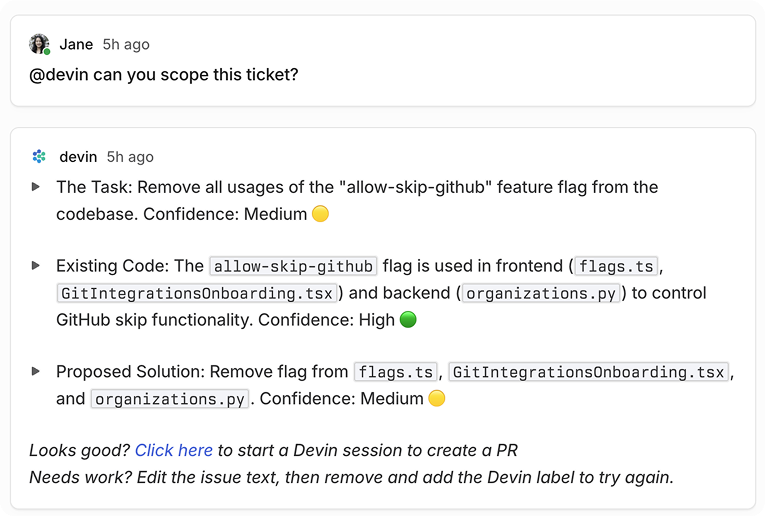Screen dimensions: 765x517
Task: Click the organizations.py tag in Proposed Solution
Action: (170, 399)
